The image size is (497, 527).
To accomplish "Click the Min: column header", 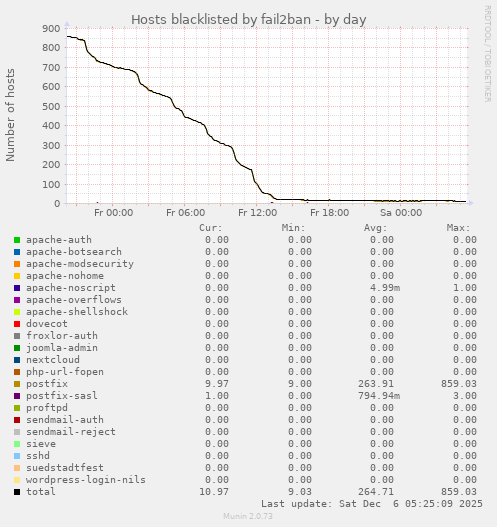I will click(x=293, y=228).
